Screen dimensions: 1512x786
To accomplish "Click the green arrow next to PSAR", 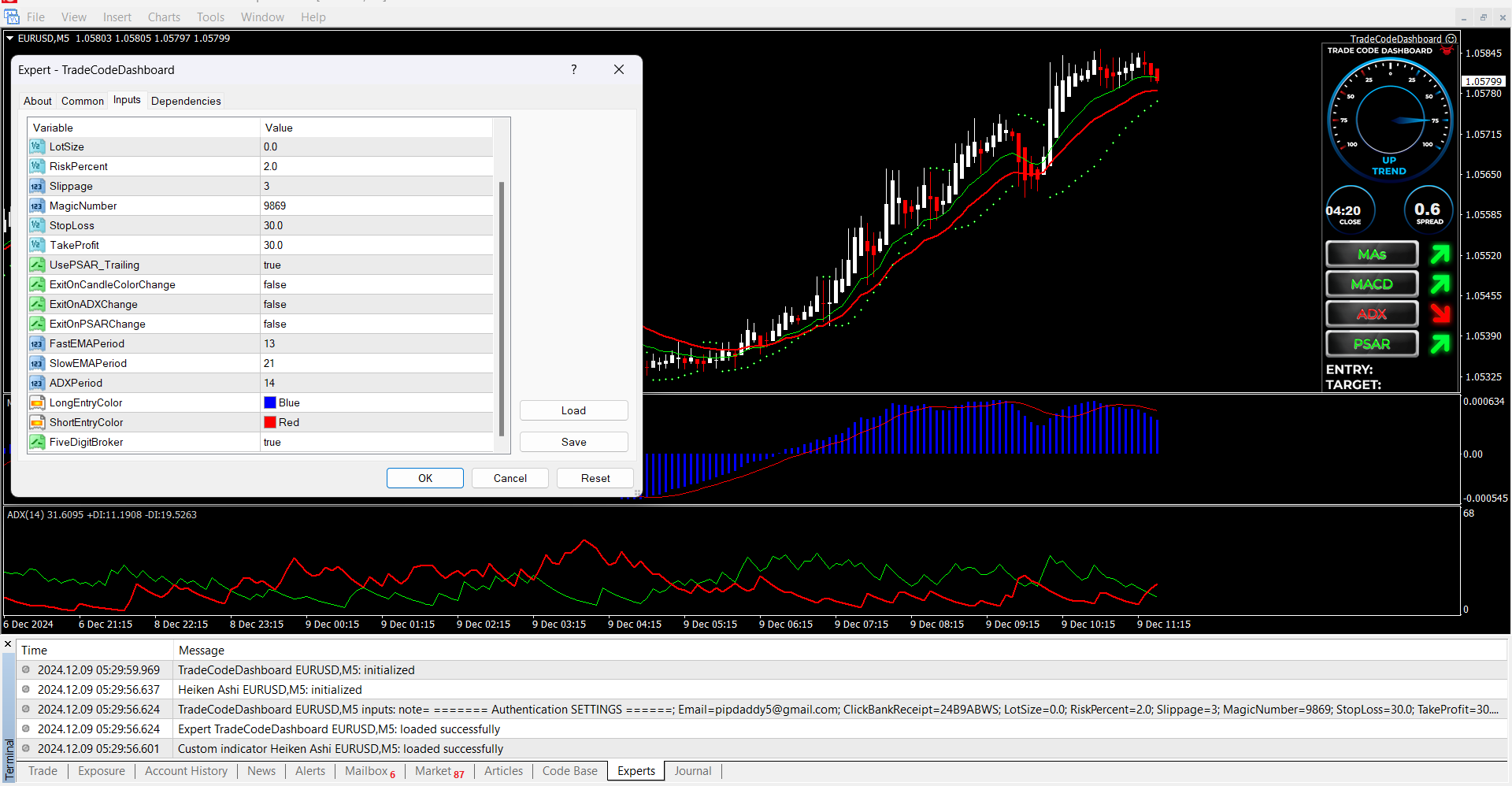I will (1440, 344).
